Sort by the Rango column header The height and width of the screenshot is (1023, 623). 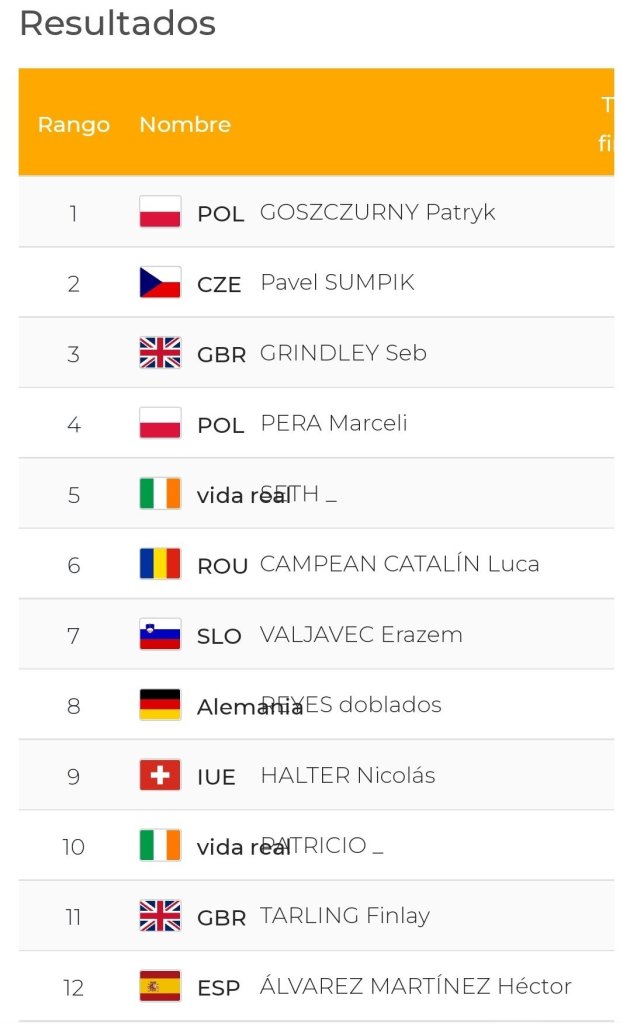click(x=73, y=125)
